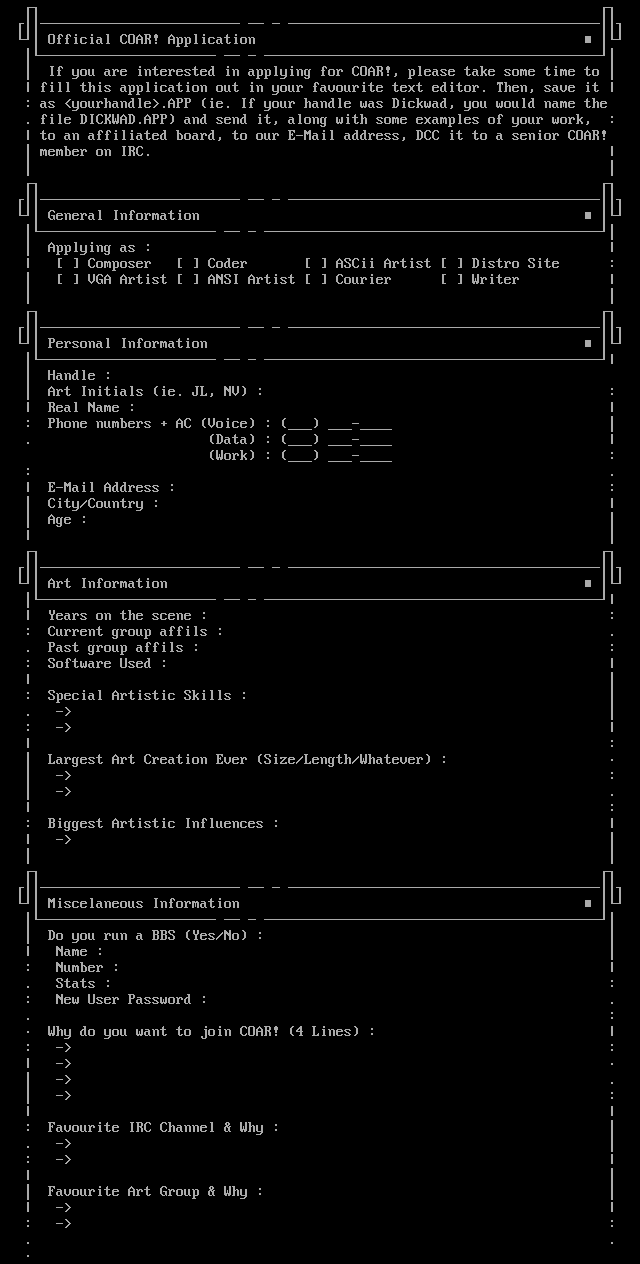This screenshot has width=640, height=1264.
Task: Check the Courier checkbox
Action: pyautogui.click(x=316, y=280)
